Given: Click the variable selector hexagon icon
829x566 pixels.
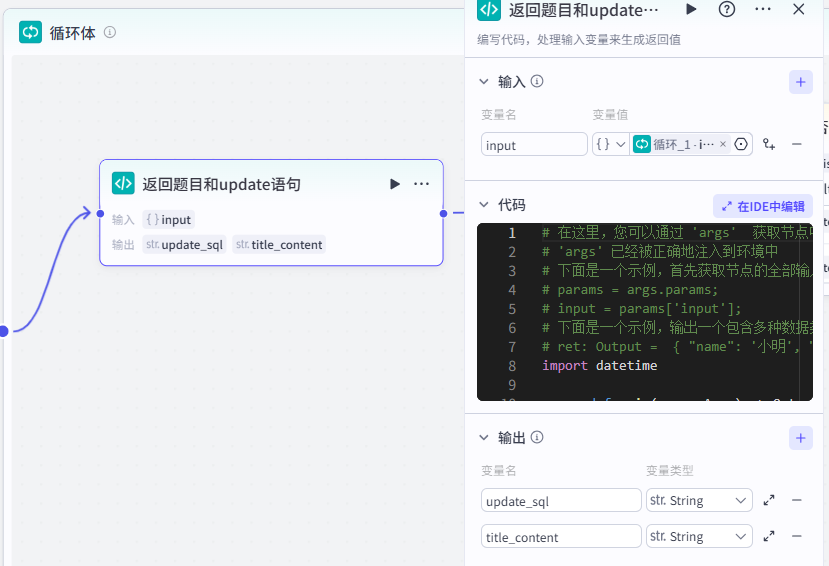Looking at the screenshot, I should tap(741, 144).
